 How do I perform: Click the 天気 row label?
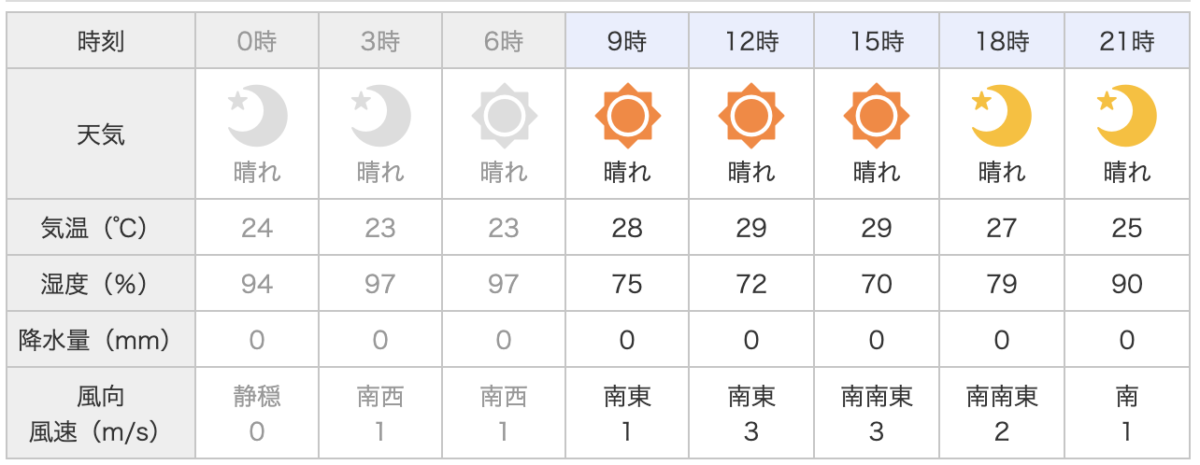(101, 134)
